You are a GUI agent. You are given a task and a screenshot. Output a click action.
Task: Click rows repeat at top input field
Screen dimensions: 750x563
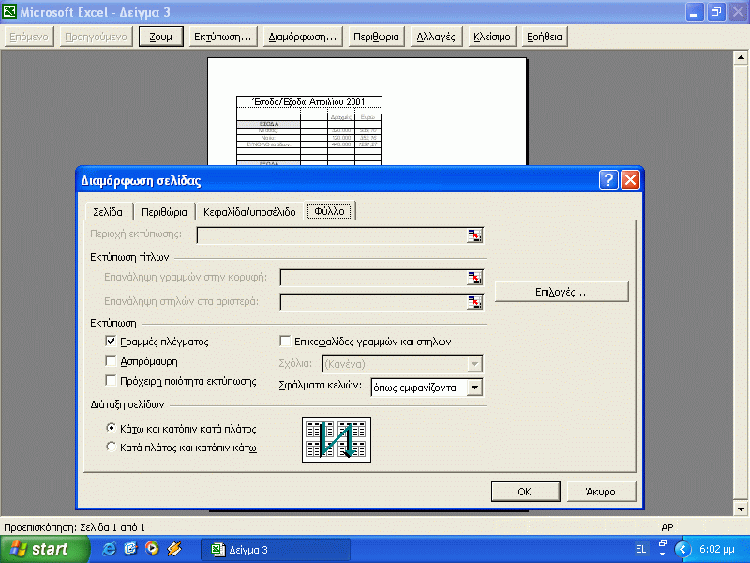tap(373, 278)
